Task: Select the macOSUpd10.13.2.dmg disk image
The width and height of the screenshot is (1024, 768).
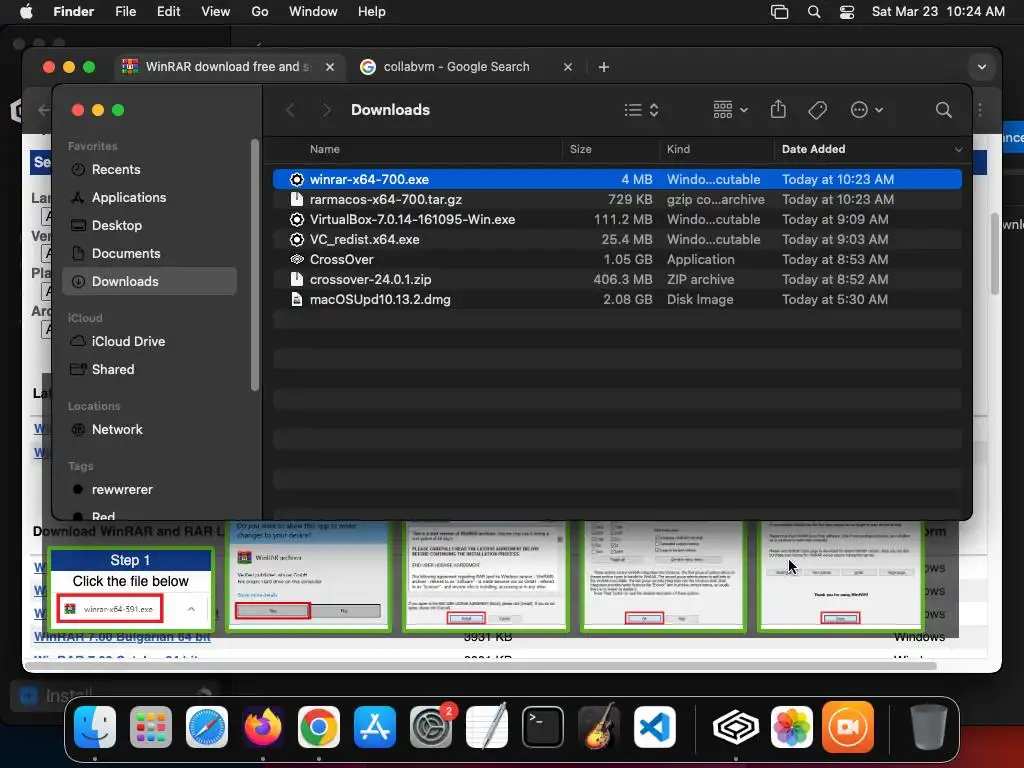Action: 617,300
